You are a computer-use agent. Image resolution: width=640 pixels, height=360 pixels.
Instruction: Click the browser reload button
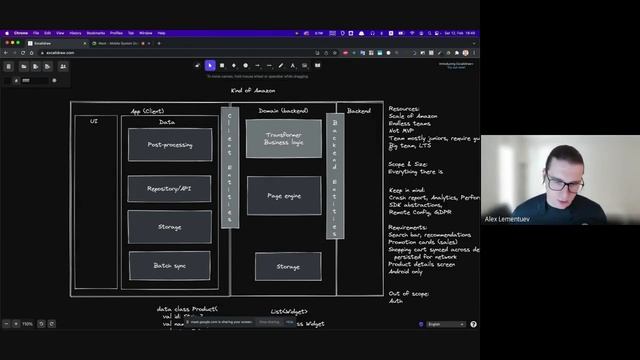pyautogui.click(x=23, y=53)
